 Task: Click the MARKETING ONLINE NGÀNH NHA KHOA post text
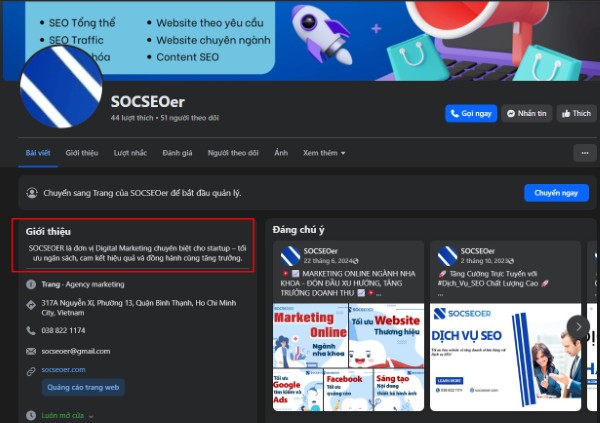point(348,283)
